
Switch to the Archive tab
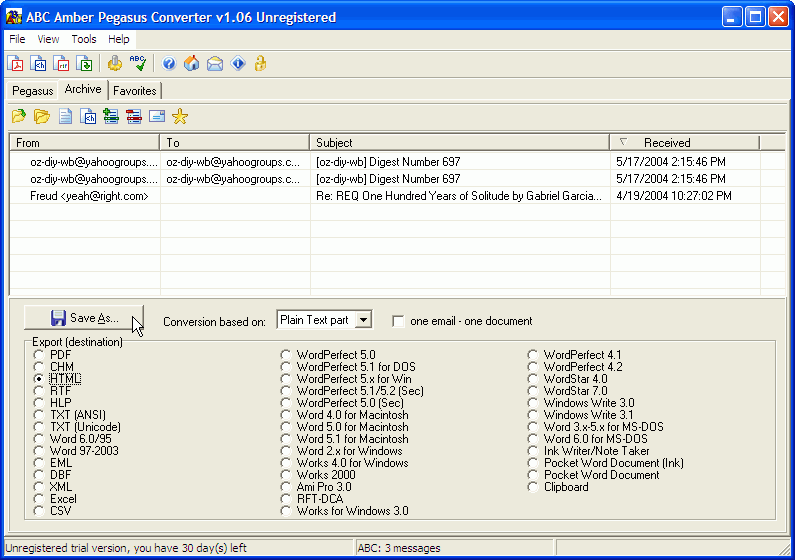coord(83,89)
